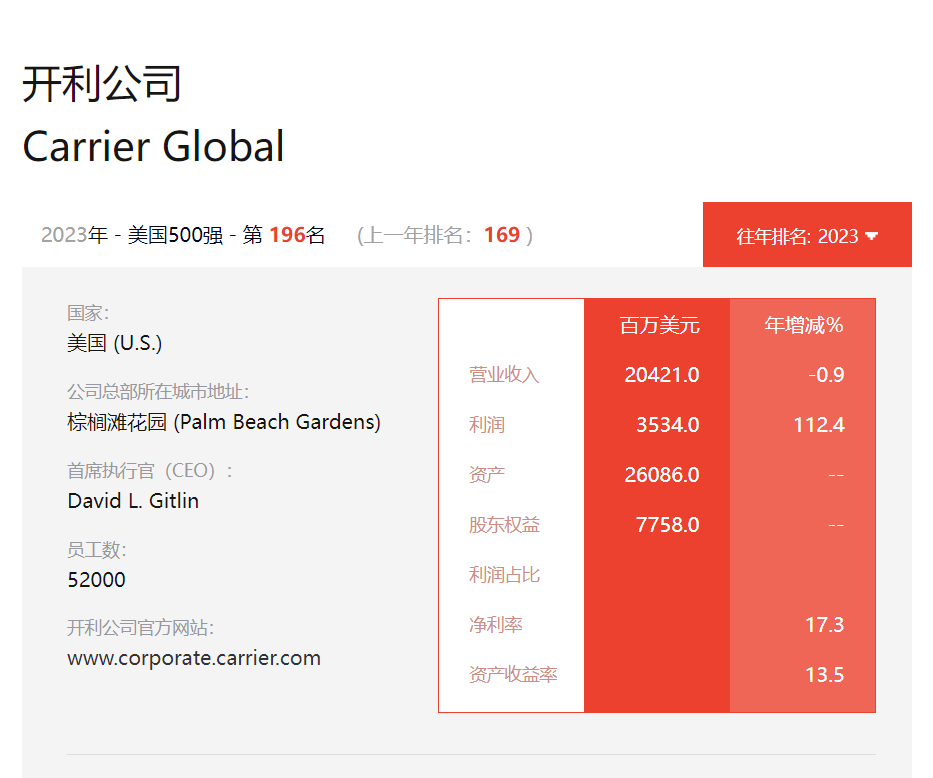Click the 股东权益 value 7758.0

click(x=667, y=525)
